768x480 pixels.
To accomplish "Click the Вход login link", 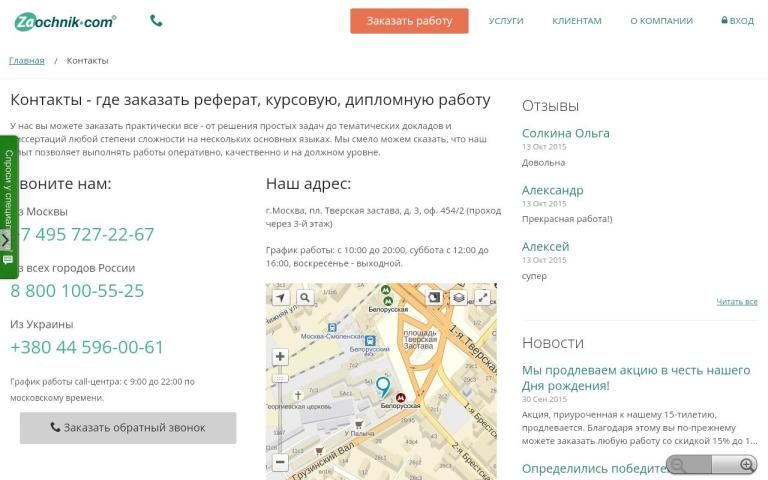I will coord(738,21).
